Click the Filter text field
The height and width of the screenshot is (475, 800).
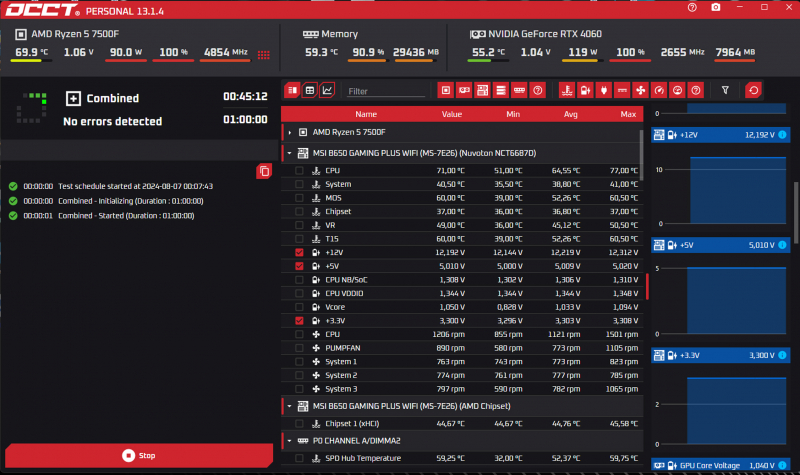coord(386,91)
